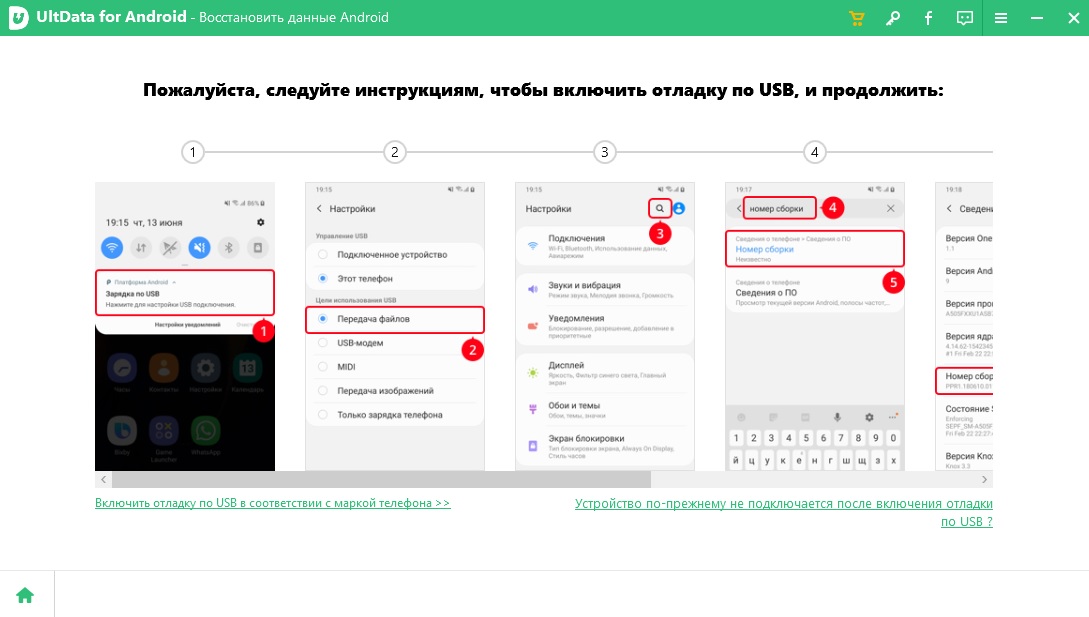Click the instruction heading about USB debugging
The width and height of the screenshot is (1089, 617).
pos(543,90)
